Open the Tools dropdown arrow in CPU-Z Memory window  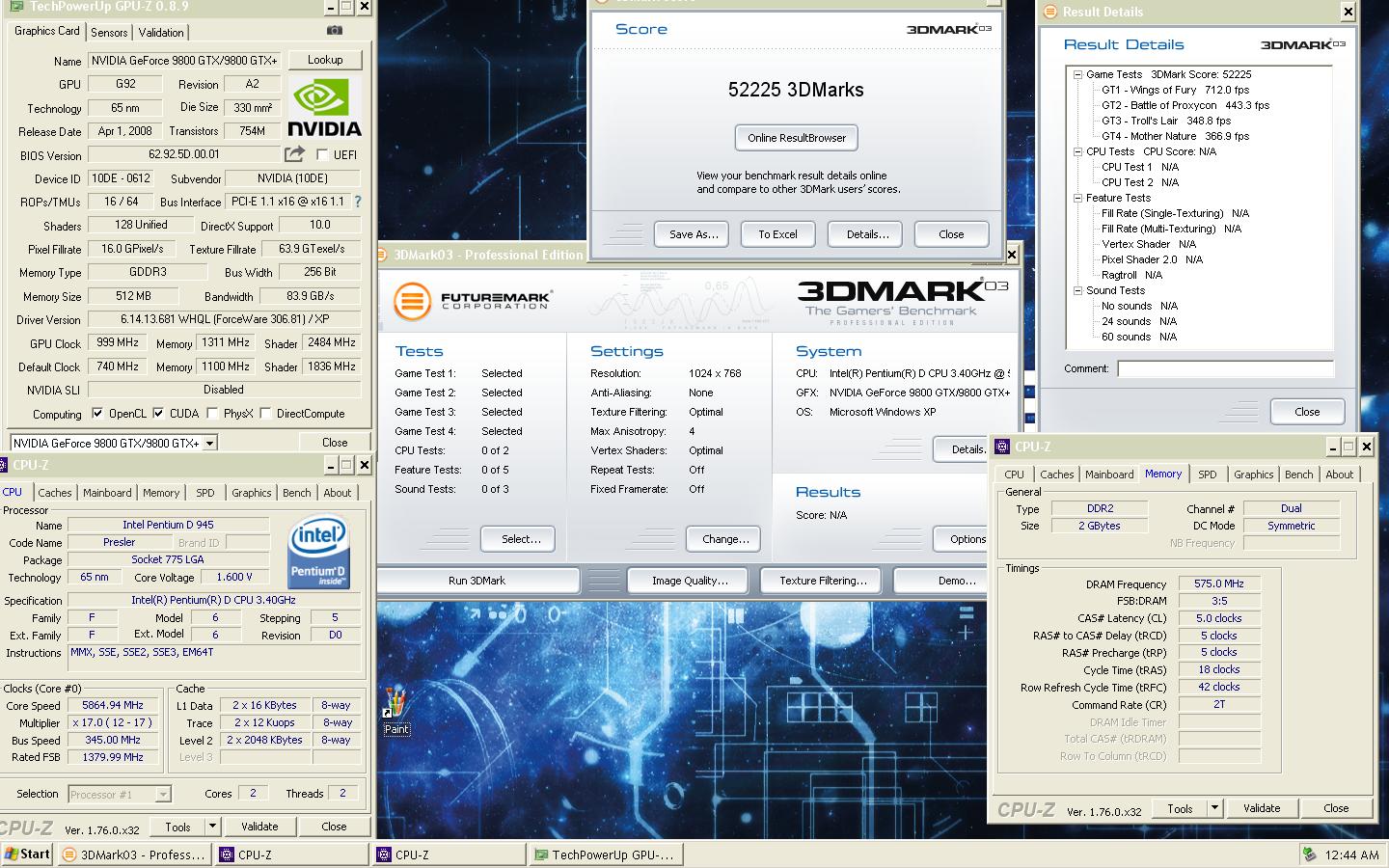point(1214,808)
